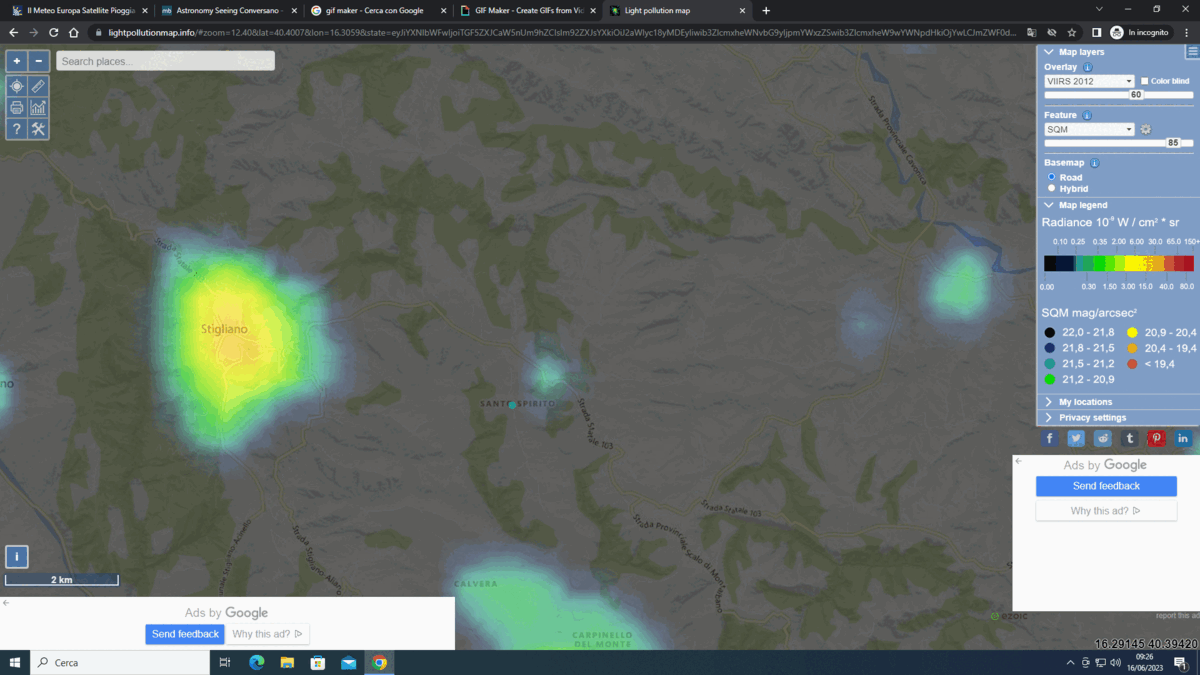Open the wrench-and-hammer tools icon
The height and width of the screenshot is (675, 1200).
coord(38,129)
